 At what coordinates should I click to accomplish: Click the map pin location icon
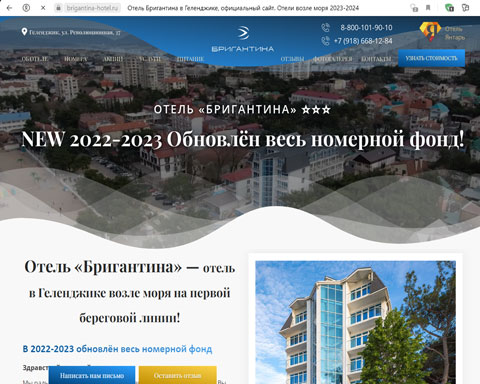pos(24,32)
